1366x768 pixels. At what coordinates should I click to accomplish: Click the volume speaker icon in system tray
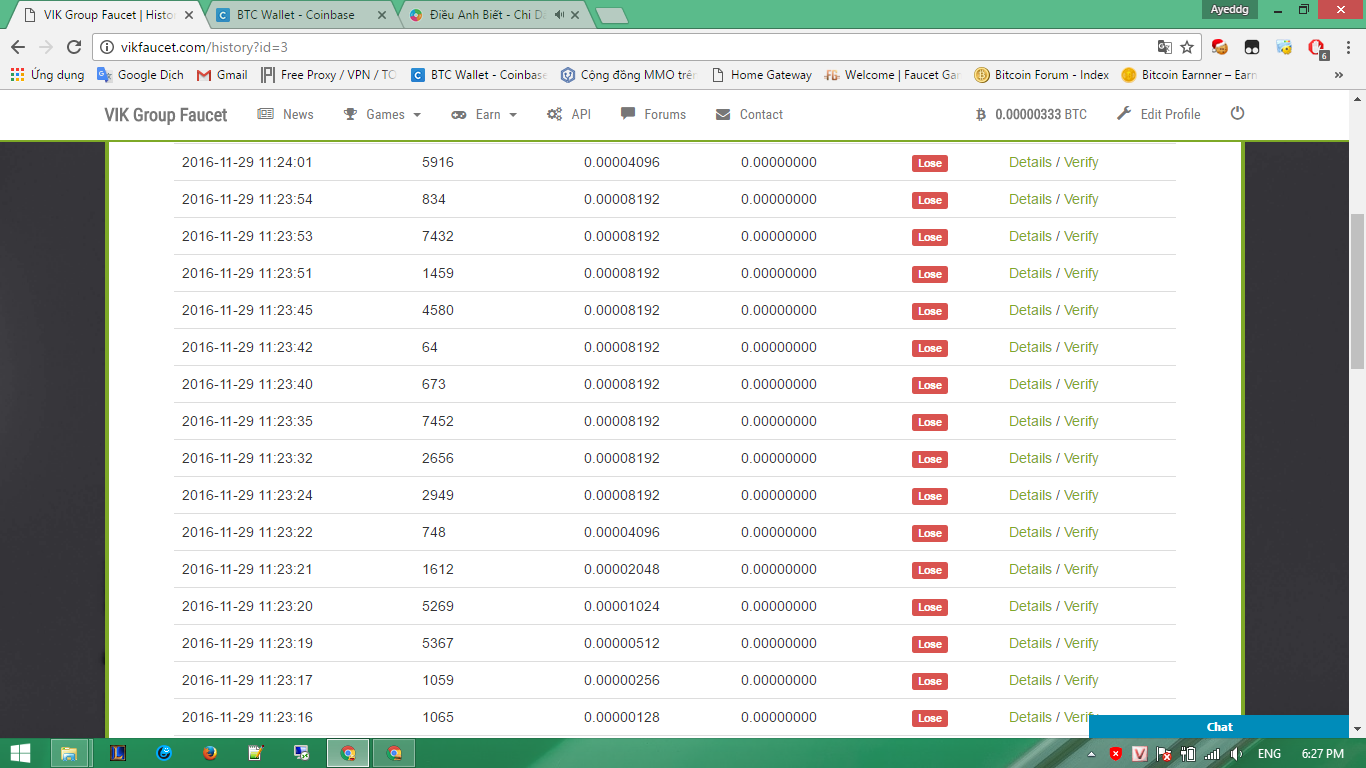point(1237,753)
